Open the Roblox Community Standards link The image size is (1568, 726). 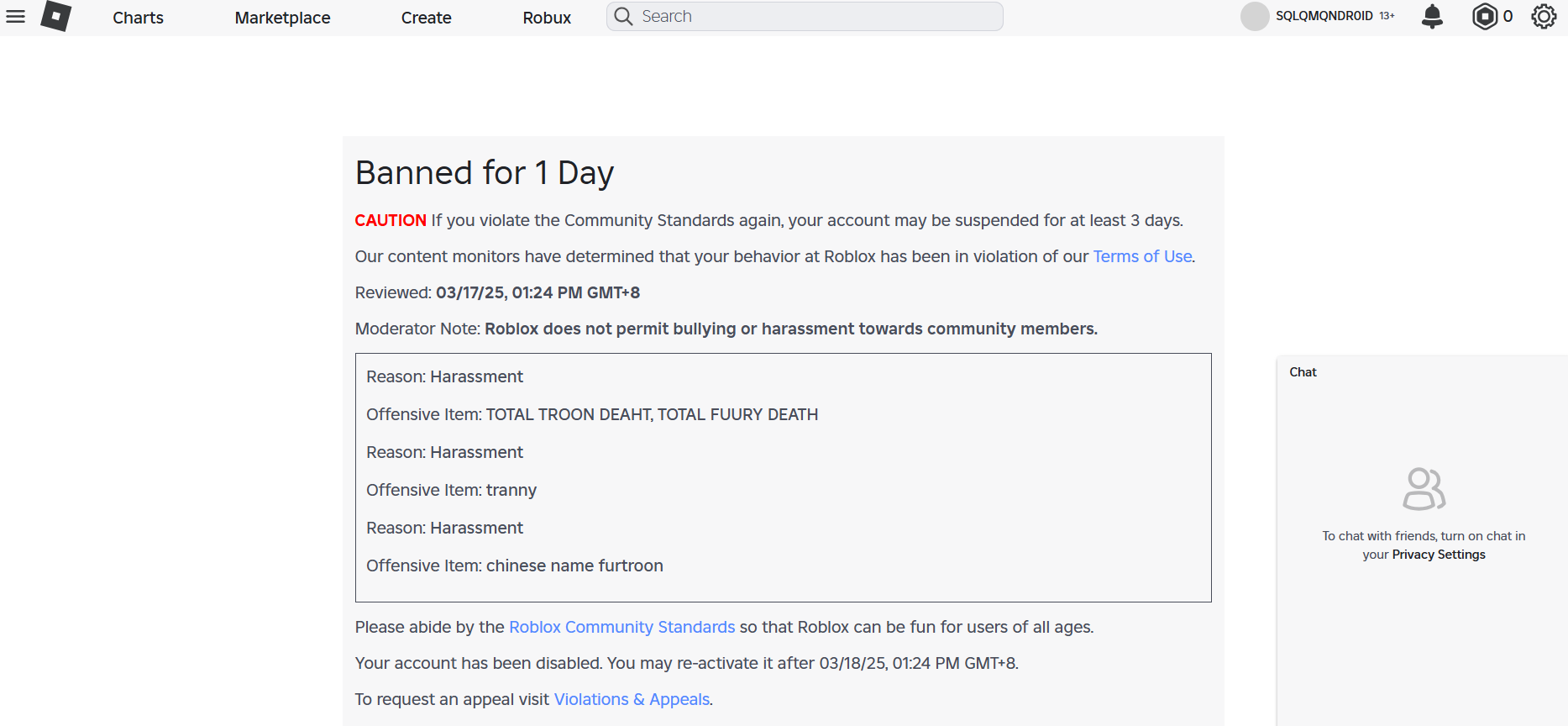(621, 627)
